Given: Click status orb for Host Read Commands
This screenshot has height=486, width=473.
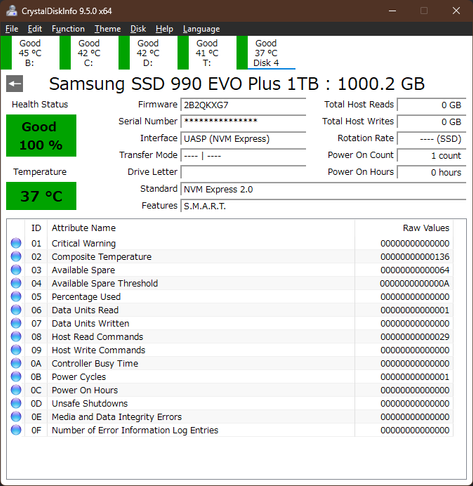Looking at the screenshot, I should pyautogui.click(x=16, y=337).
